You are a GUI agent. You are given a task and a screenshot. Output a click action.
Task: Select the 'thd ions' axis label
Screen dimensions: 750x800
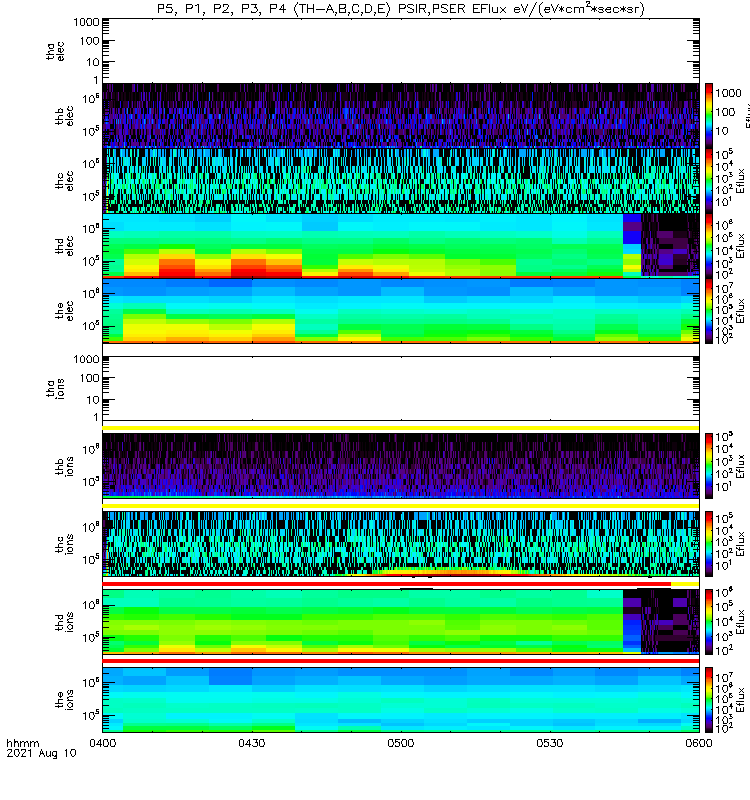point(64,622)
